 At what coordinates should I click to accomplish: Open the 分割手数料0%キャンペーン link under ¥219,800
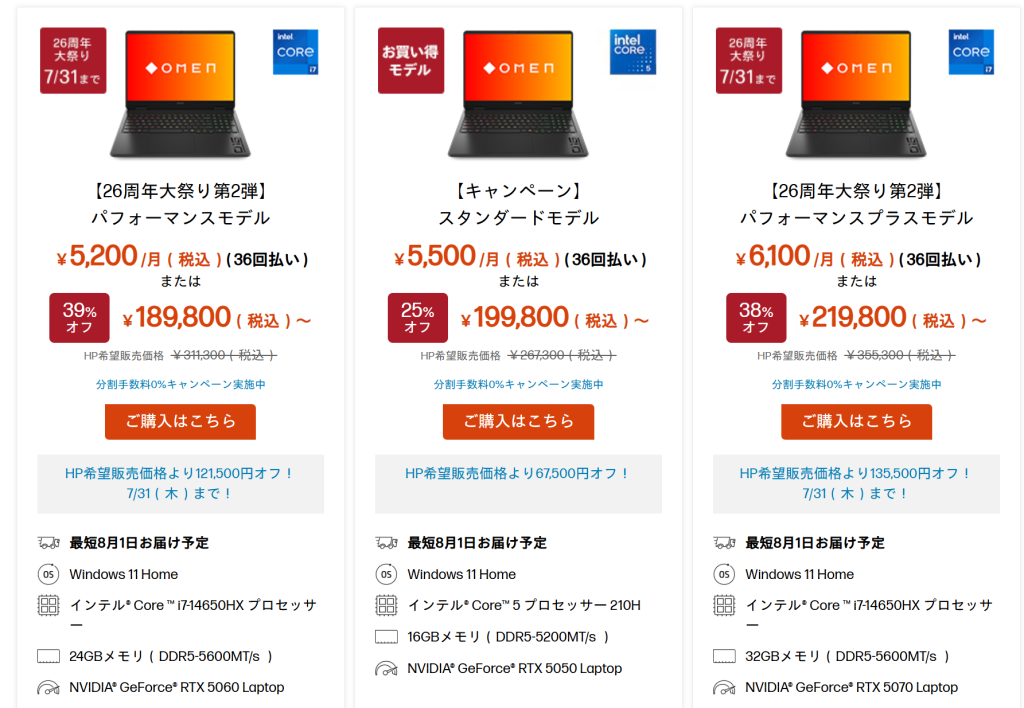coord(857,384)
